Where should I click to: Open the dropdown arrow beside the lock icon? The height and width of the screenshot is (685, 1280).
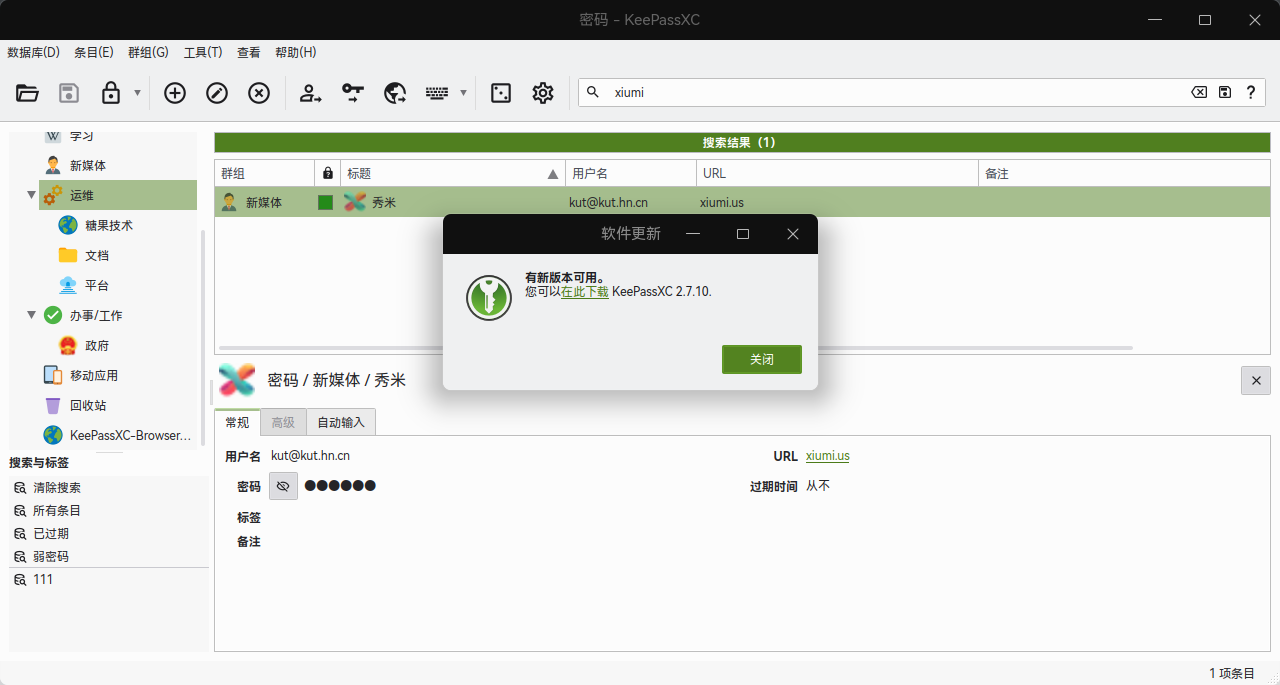(137, 93)
